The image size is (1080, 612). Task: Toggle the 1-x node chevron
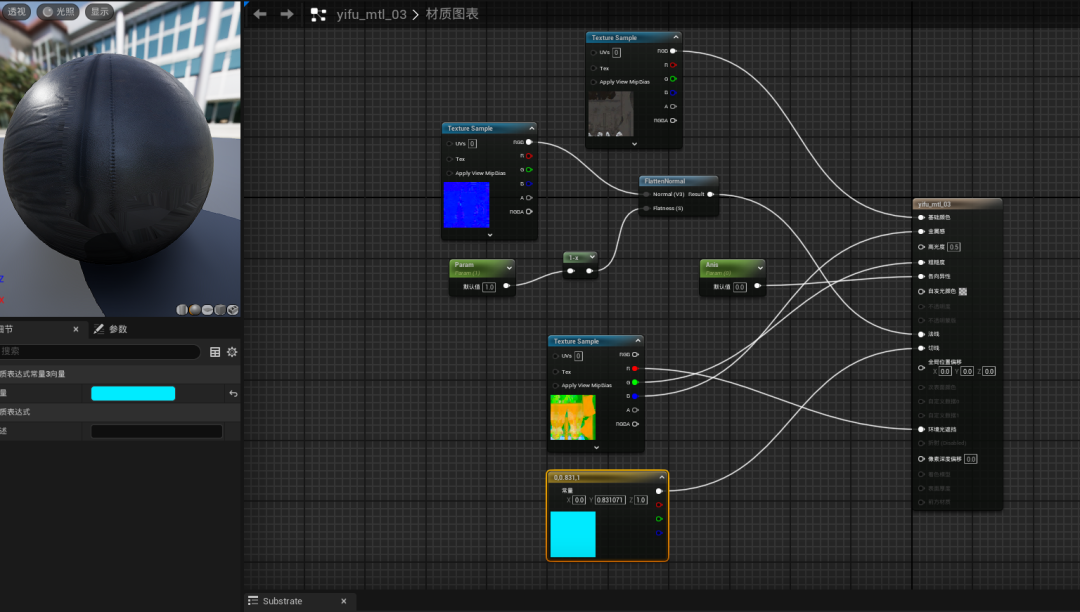[x=592, y=257]
